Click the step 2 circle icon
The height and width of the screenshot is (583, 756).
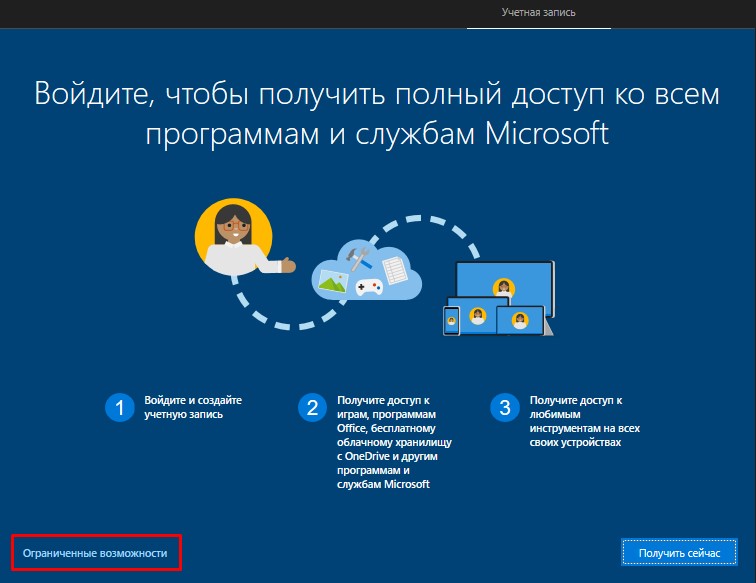312,407
